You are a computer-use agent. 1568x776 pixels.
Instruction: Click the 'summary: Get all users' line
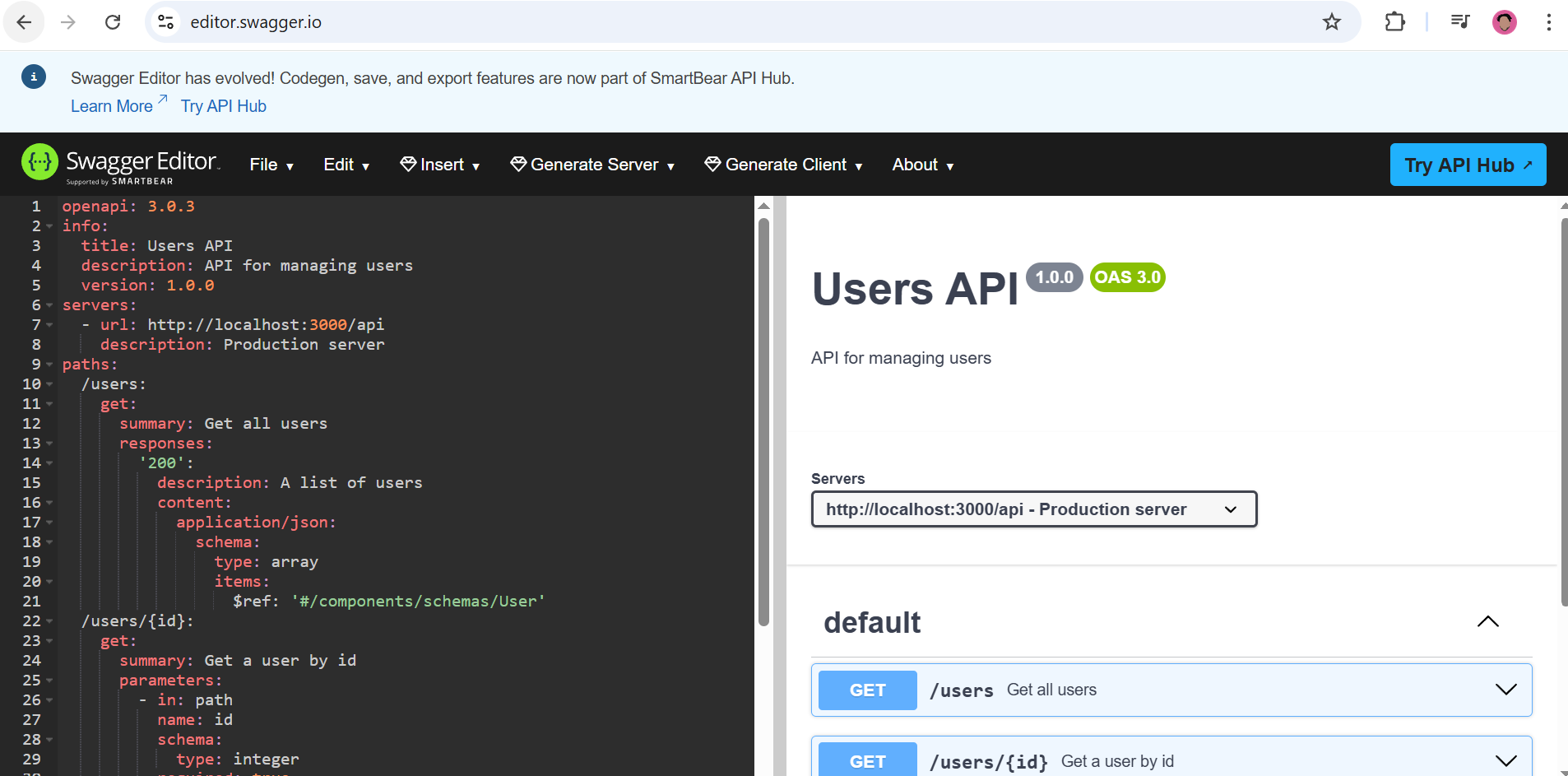click(x=223, y=424)
